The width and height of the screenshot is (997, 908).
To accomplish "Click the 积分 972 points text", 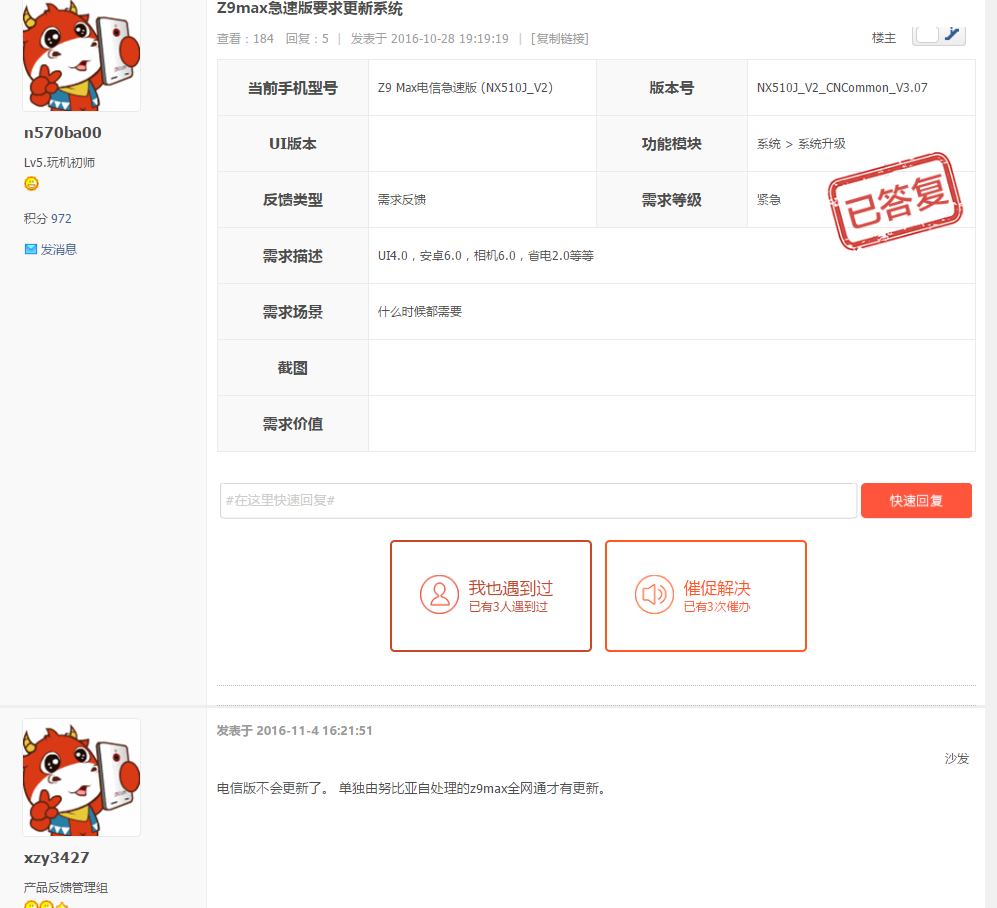I will [48, 219].
